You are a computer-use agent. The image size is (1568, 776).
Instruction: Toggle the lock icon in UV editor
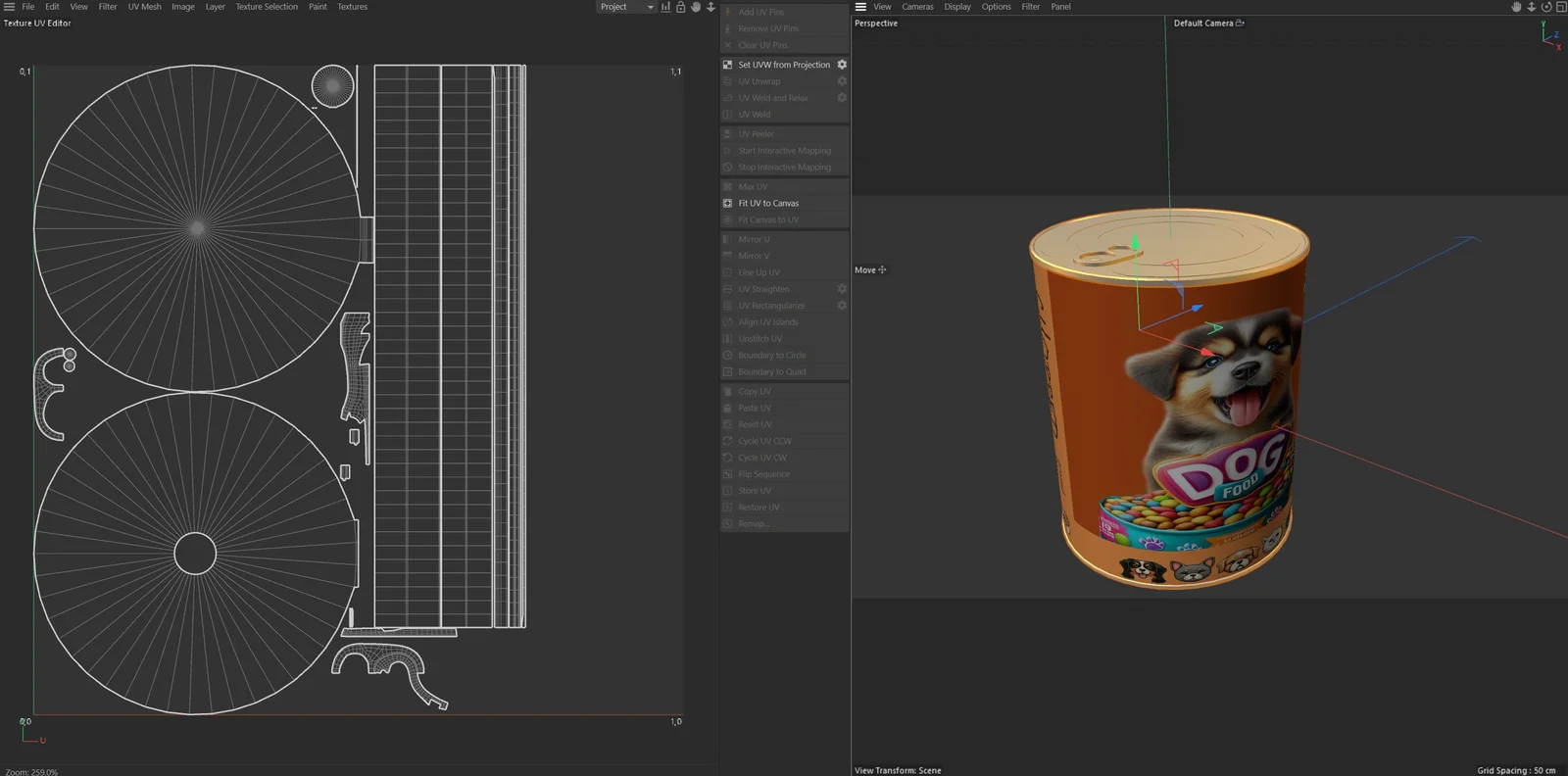[681, 7]
